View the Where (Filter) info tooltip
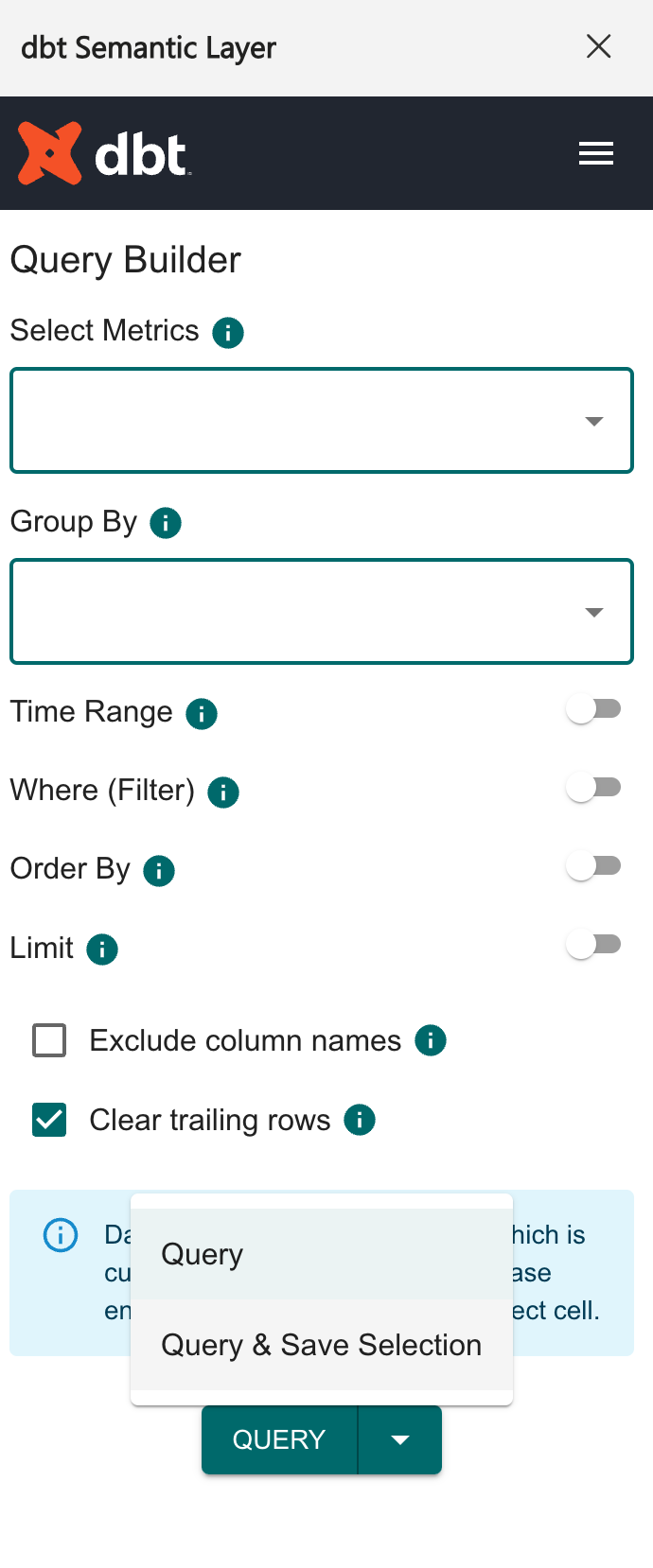The height and width of the screenshot is (1568, 653). tap(223, 792)
